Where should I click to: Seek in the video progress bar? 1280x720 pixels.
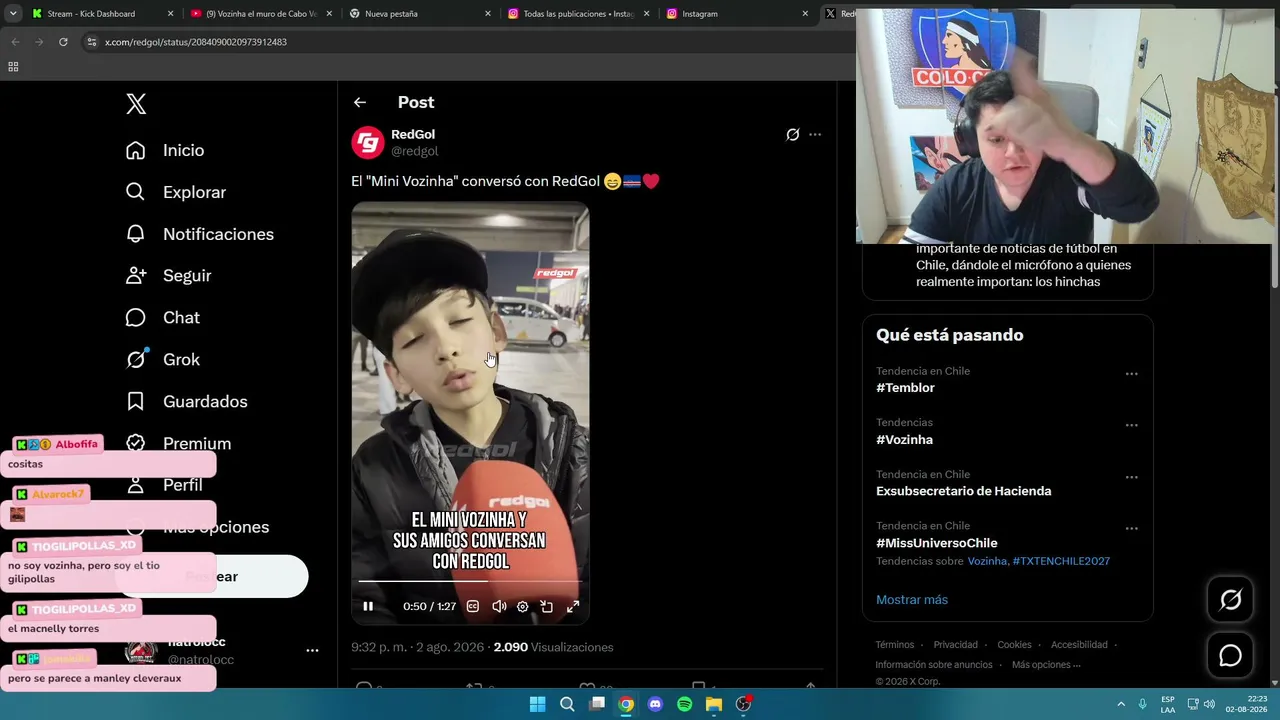point(470,581)
